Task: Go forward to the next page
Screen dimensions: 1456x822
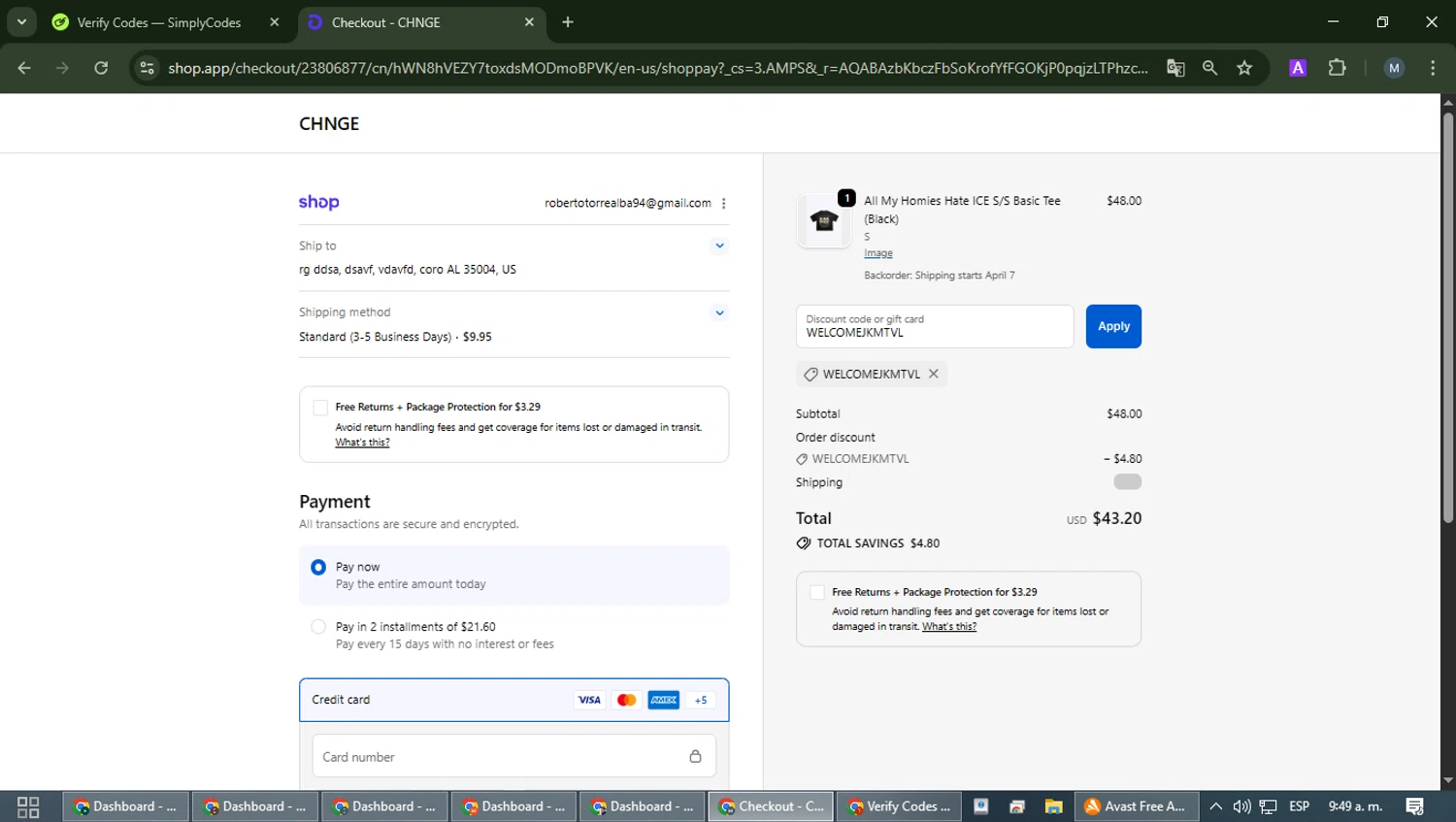Action: click(x=62, y=68)
